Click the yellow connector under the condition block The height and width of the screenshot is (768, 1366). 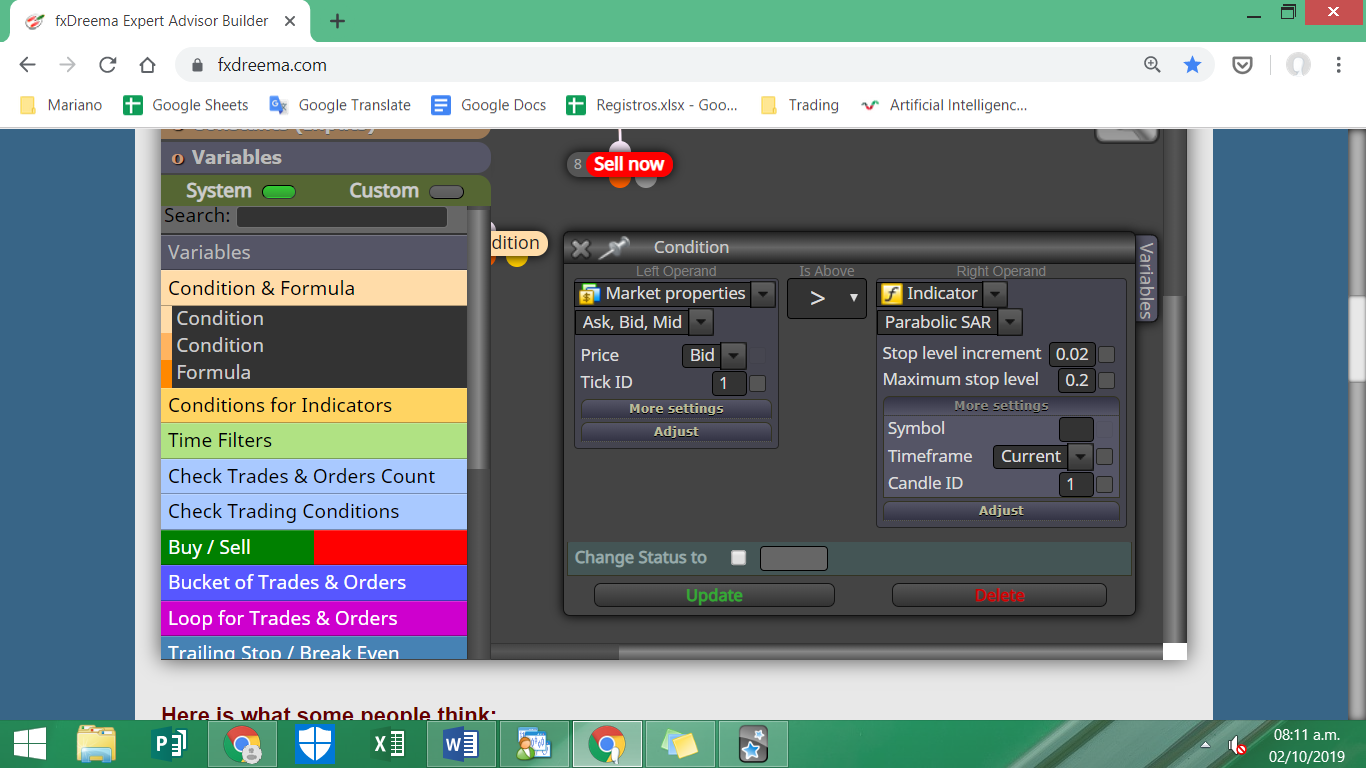click(516, 260)
